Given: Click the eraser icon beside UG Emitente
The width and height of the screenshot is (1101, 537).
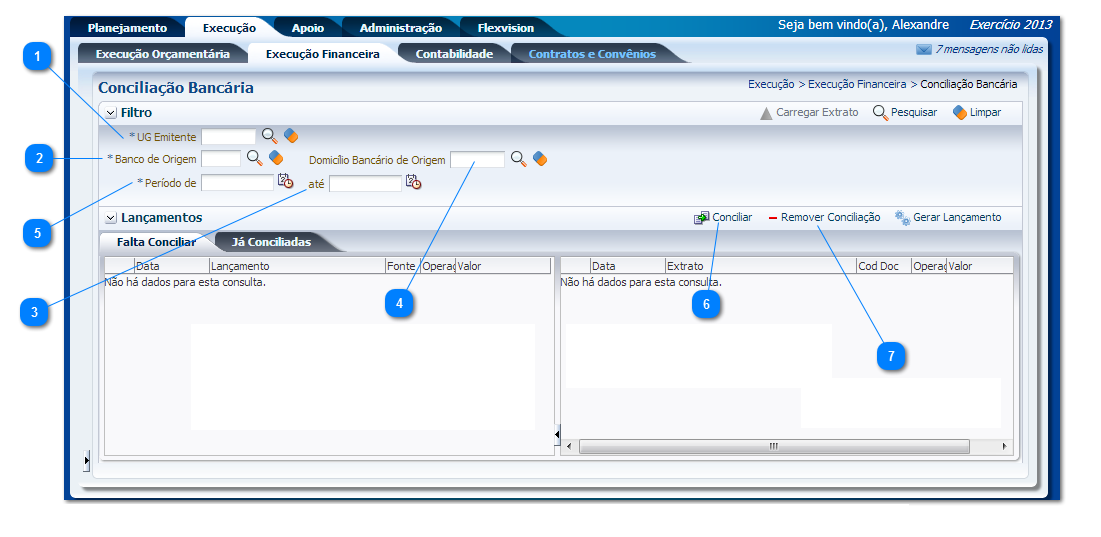Looking at the screenshot, I should click(x=291, y=136).
